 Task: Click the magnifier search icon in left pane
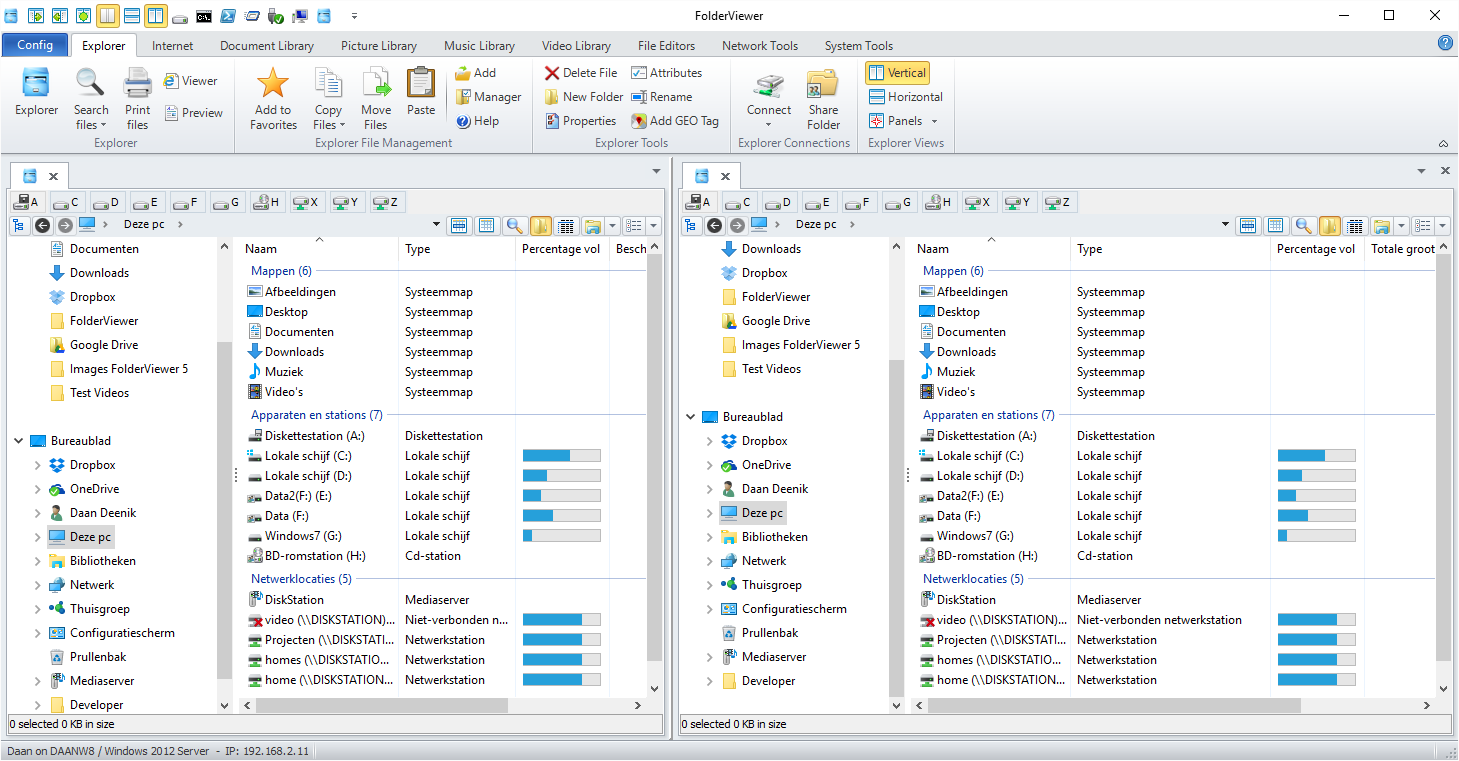pos(514,226)
